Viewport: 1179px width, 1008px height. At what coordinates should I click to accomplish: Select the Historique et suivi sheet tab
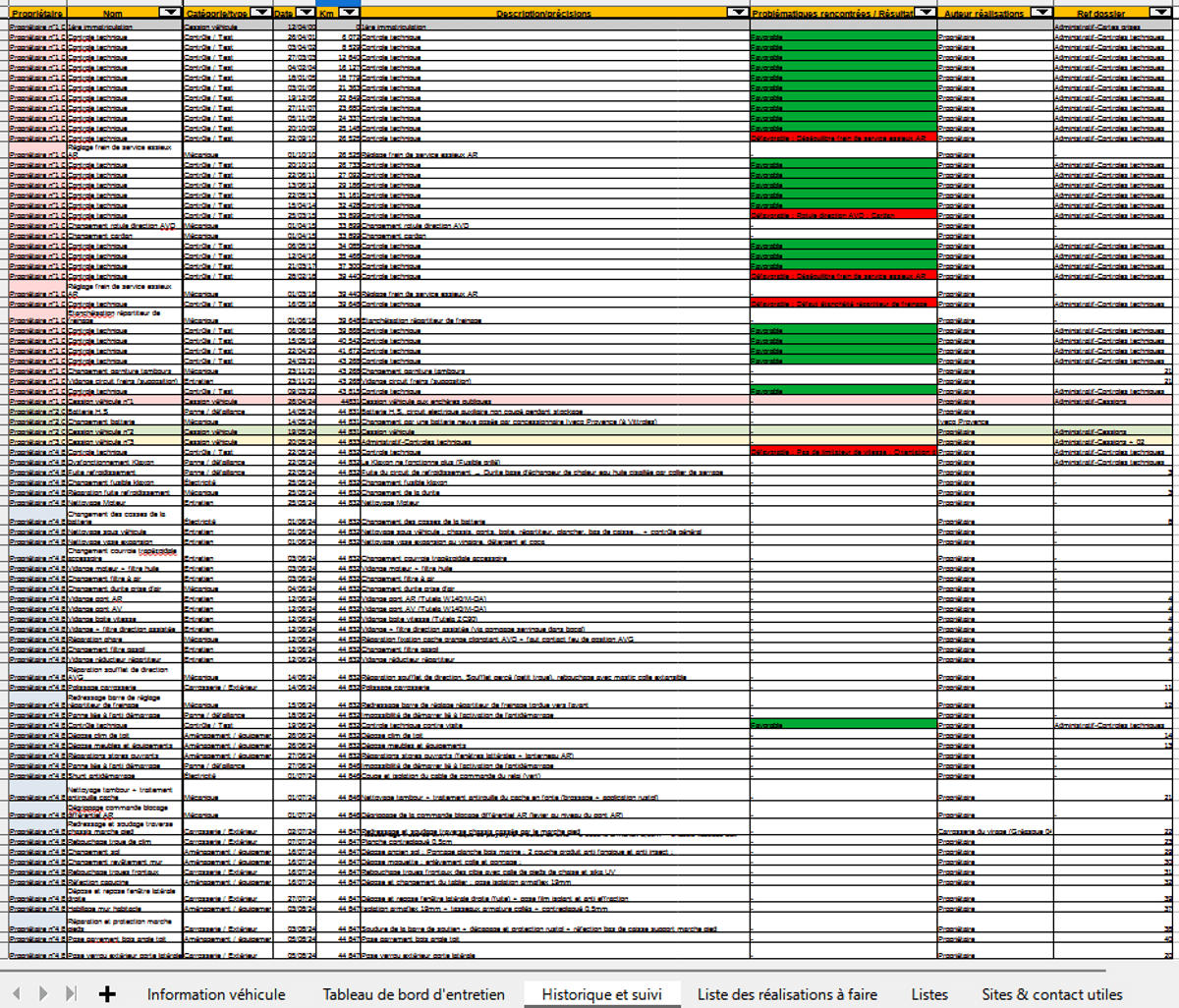(x=602, y=994)
